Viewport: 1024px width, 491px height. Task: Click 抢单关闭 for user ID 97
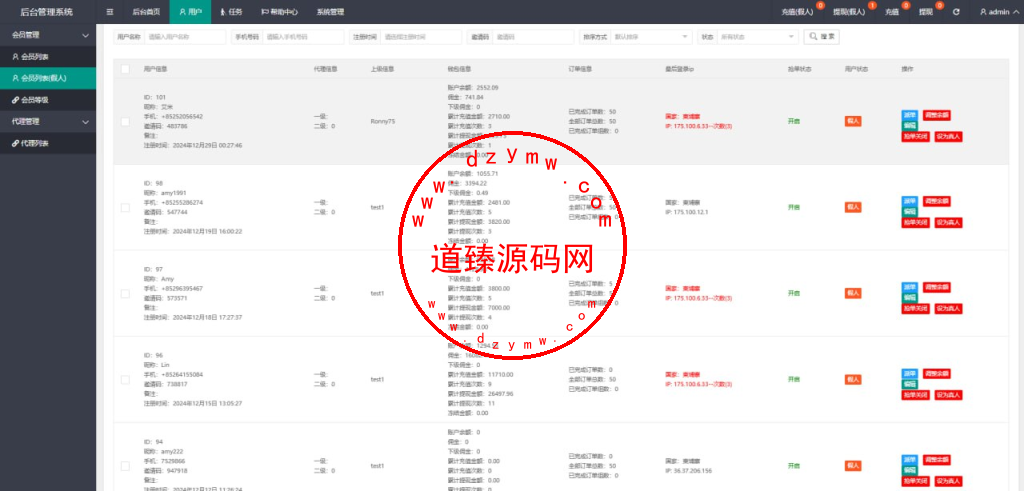916,309
